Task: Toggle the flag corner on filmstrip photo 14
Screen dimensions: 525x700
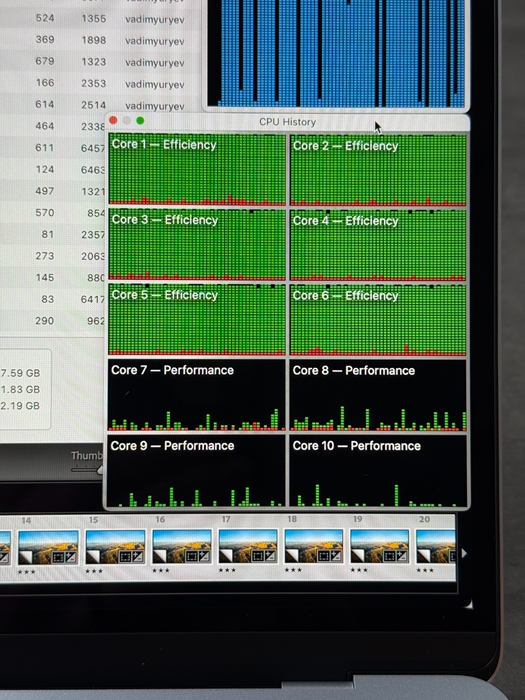Action: [x=26, y=557]
